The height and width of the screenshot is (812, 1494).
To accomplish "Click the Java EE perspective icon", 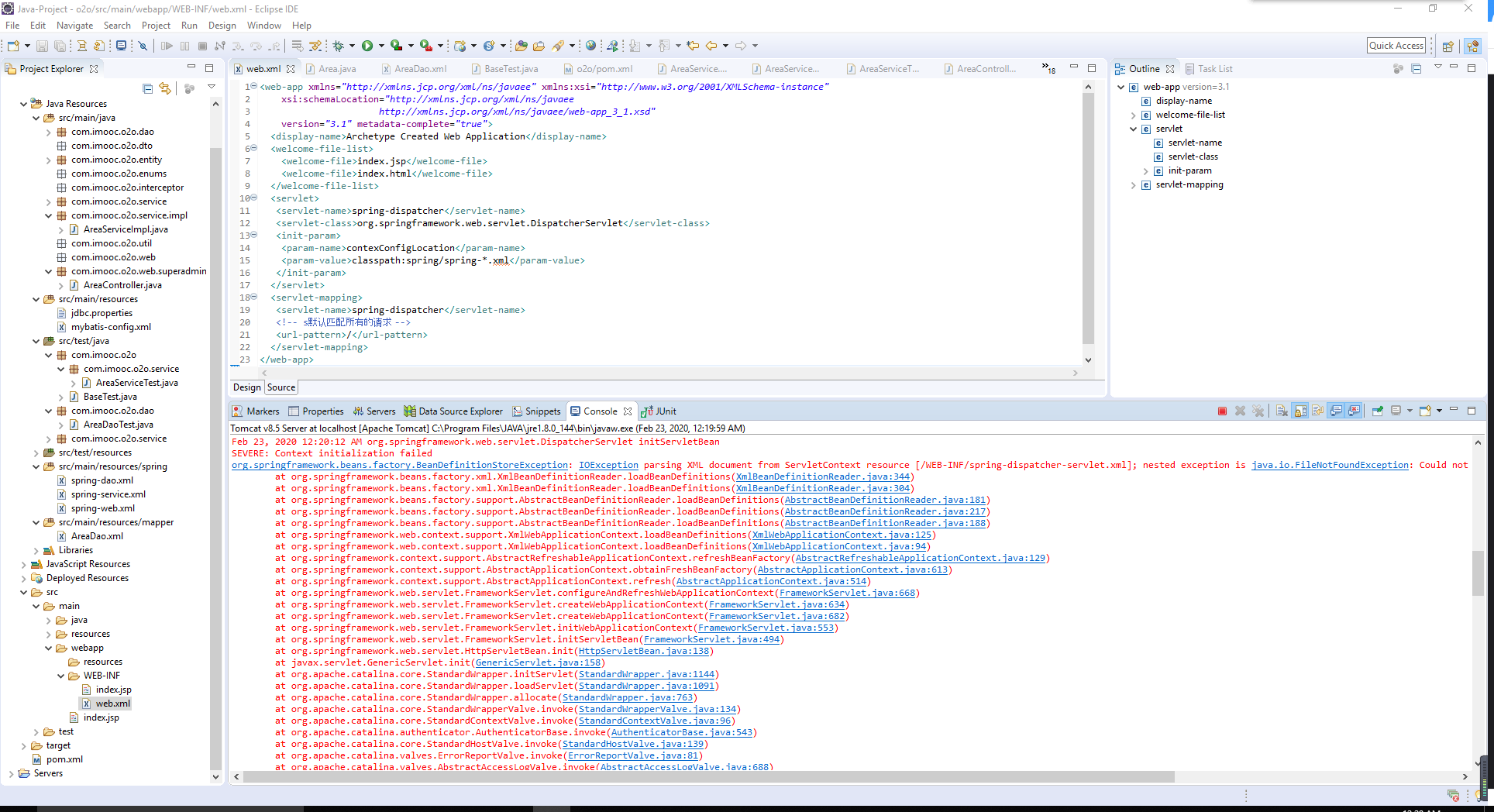I will [1473, 46].
